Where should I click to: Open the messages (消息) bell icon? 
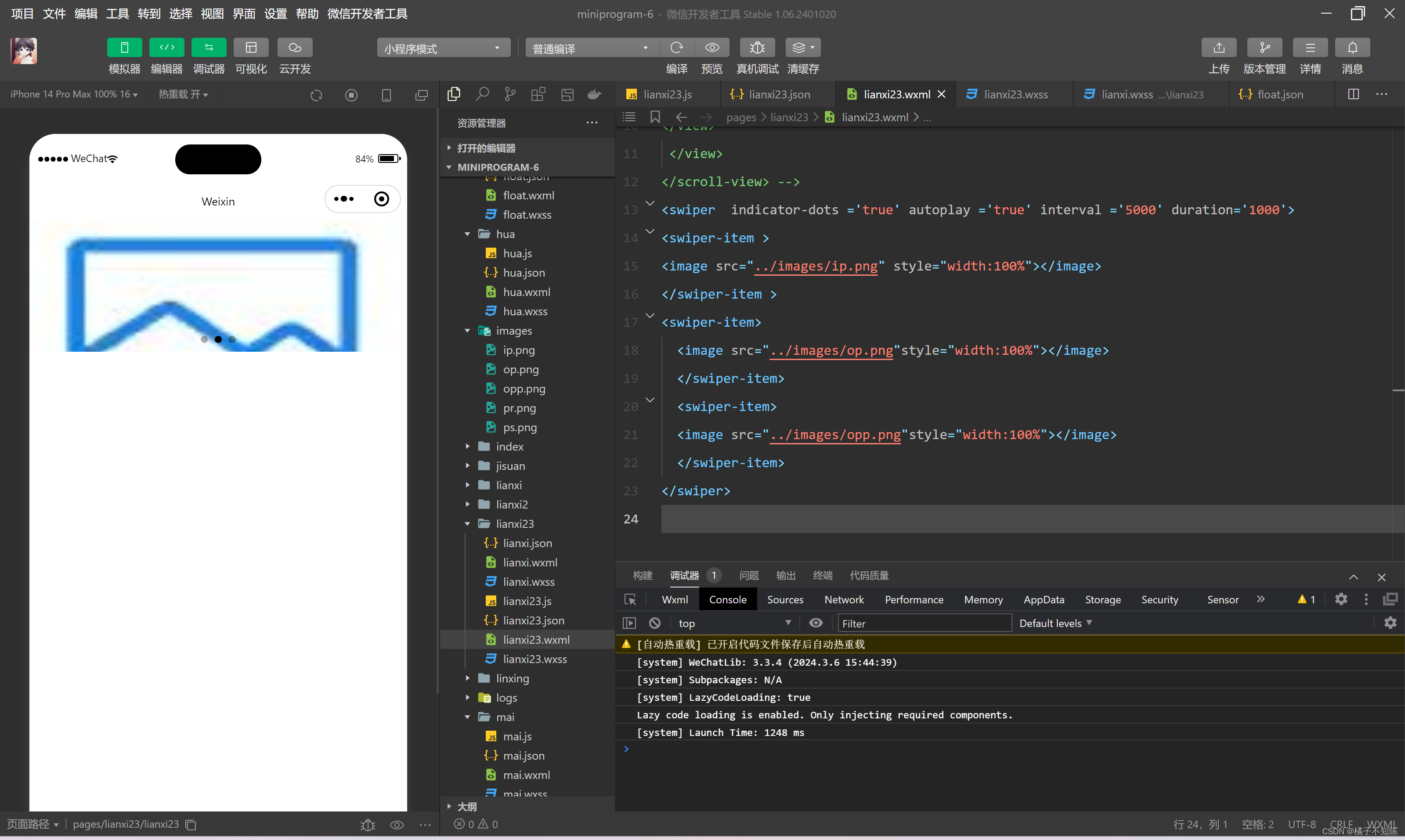point(1352,47)
